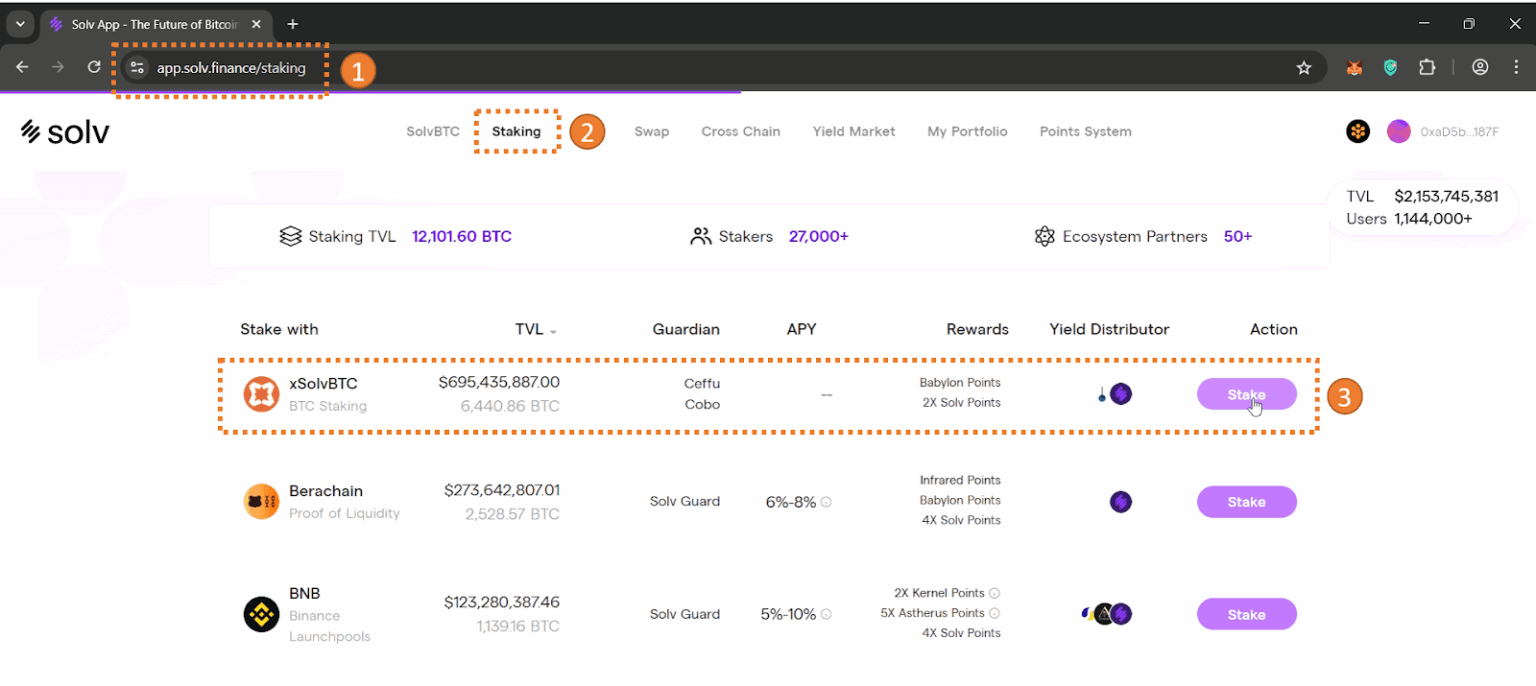Select the Solv App browser tab

click(x=154, y=24)
